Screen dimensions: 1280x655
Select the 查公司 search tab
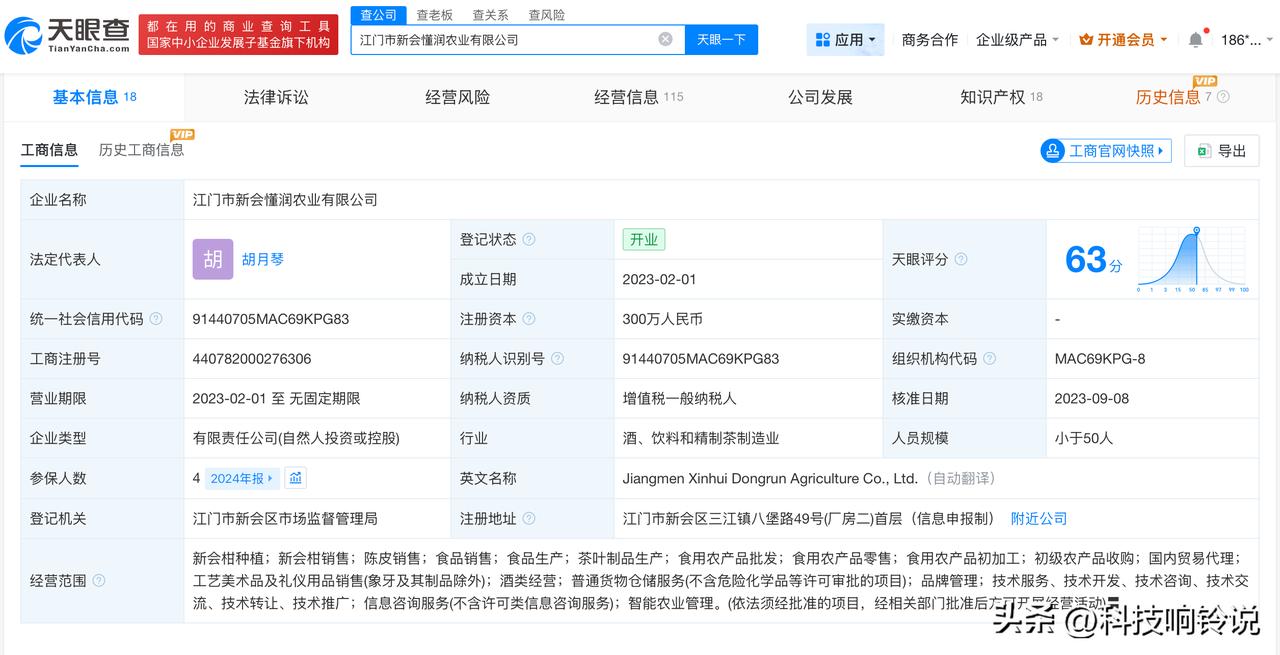point(379,15)
